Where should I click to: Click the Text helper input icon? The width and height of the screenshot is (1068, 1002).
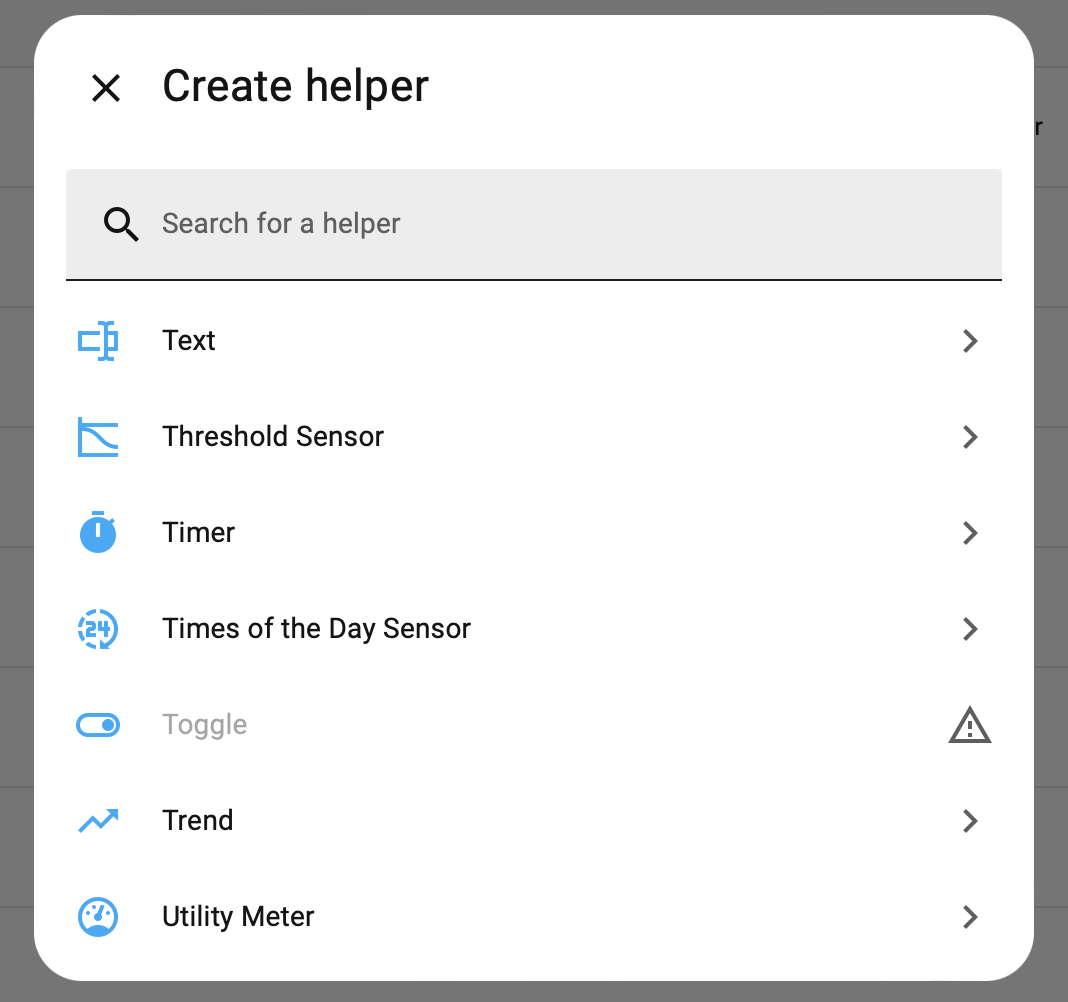click(98, 341)
